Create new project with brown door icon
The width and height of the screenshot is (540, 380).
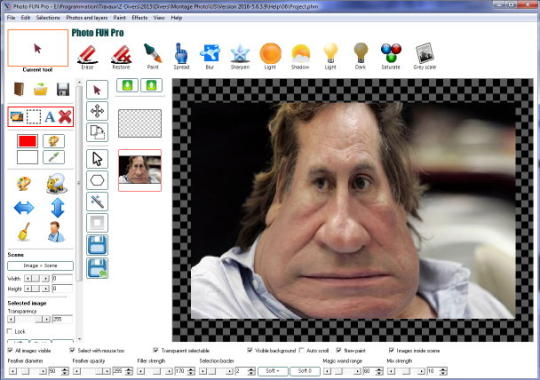[x=19, y=89]
